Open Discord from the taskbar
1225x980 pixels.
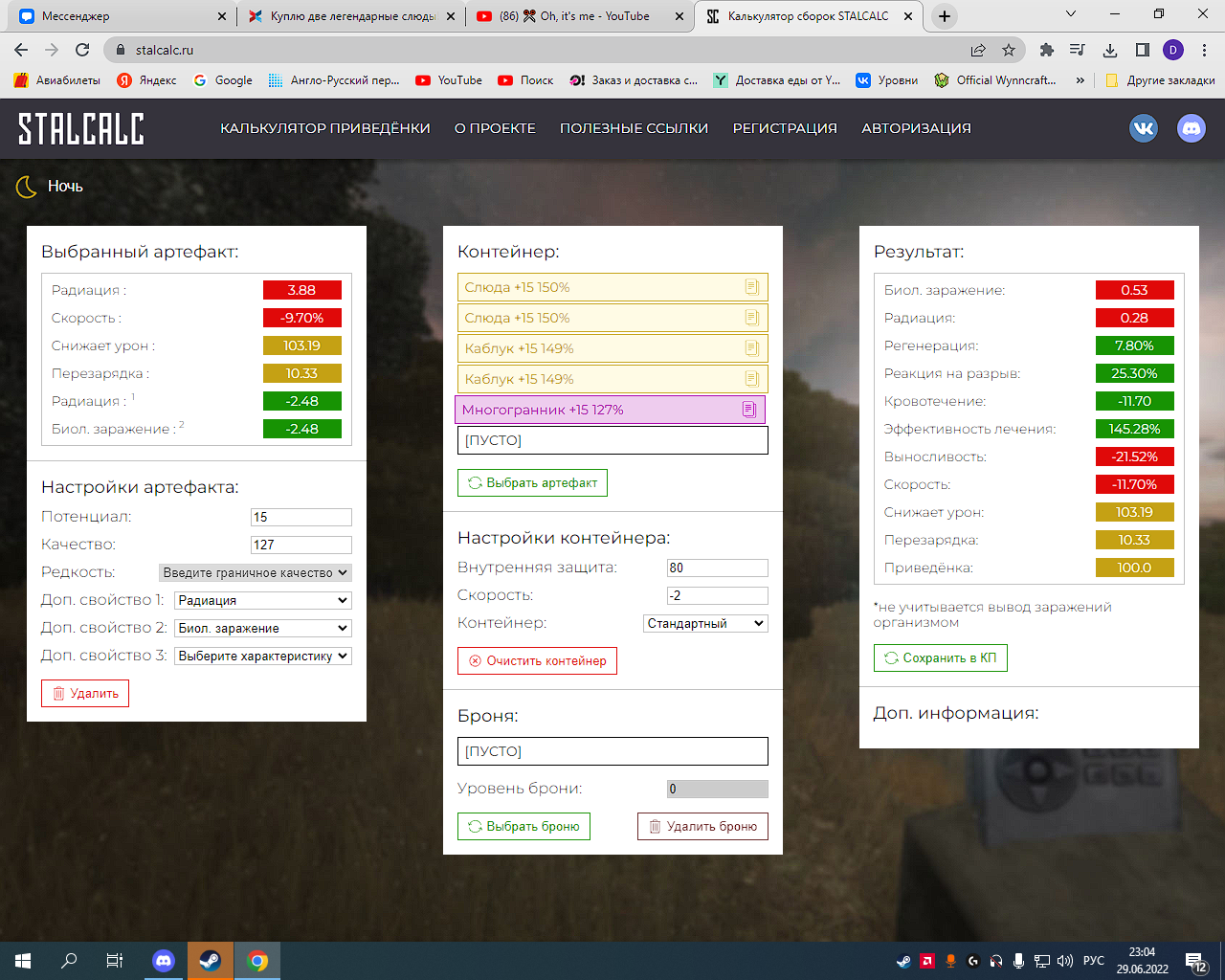click(164, 961)
